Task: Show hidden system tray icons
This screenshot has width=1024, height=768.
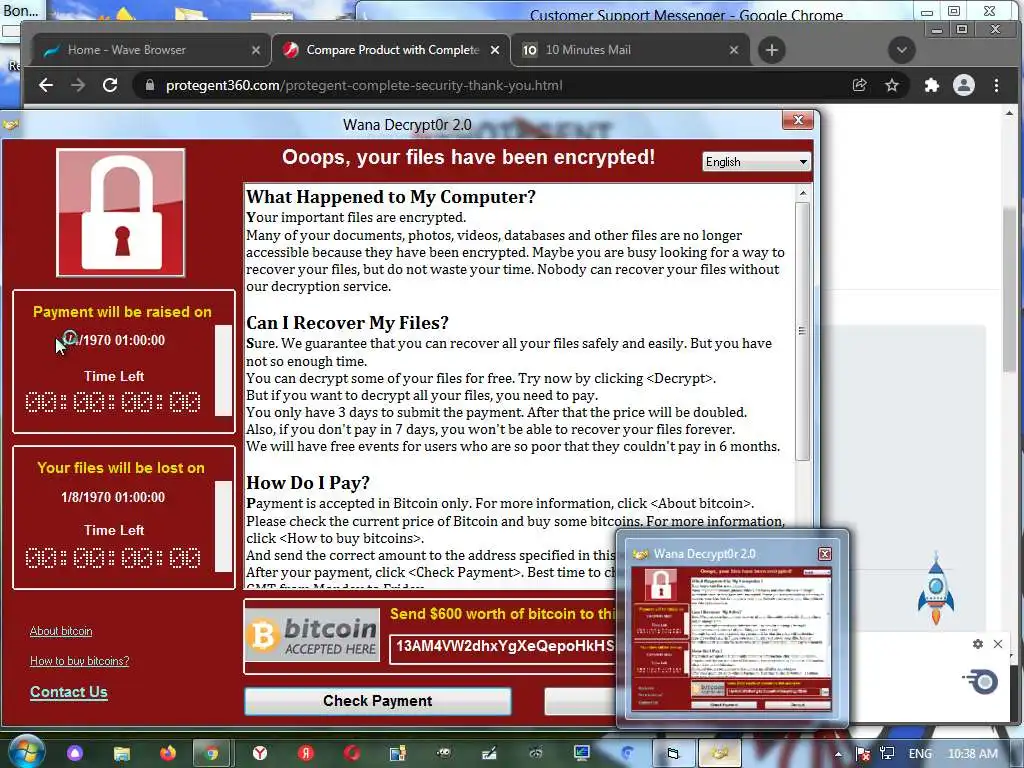Action: 838,754
